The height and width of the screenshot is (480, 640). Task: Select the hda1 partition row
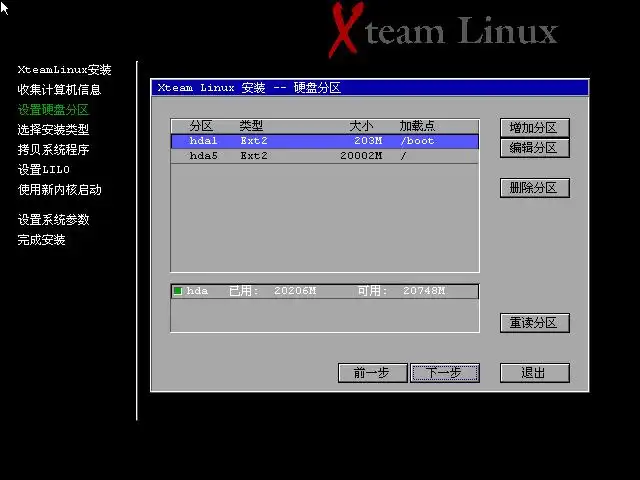tap(324, 141)
